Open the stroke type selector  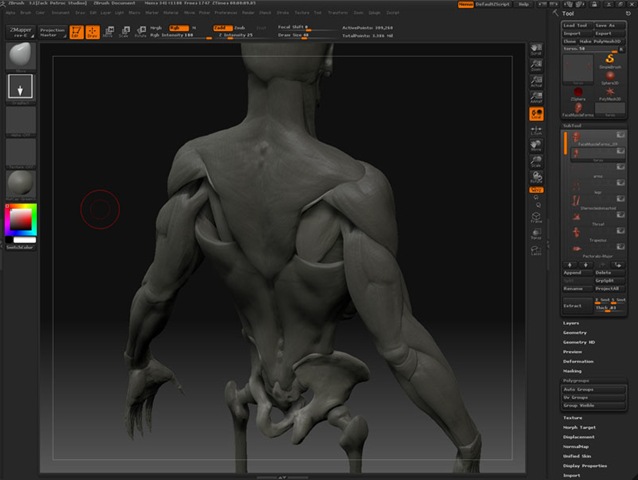20,87
